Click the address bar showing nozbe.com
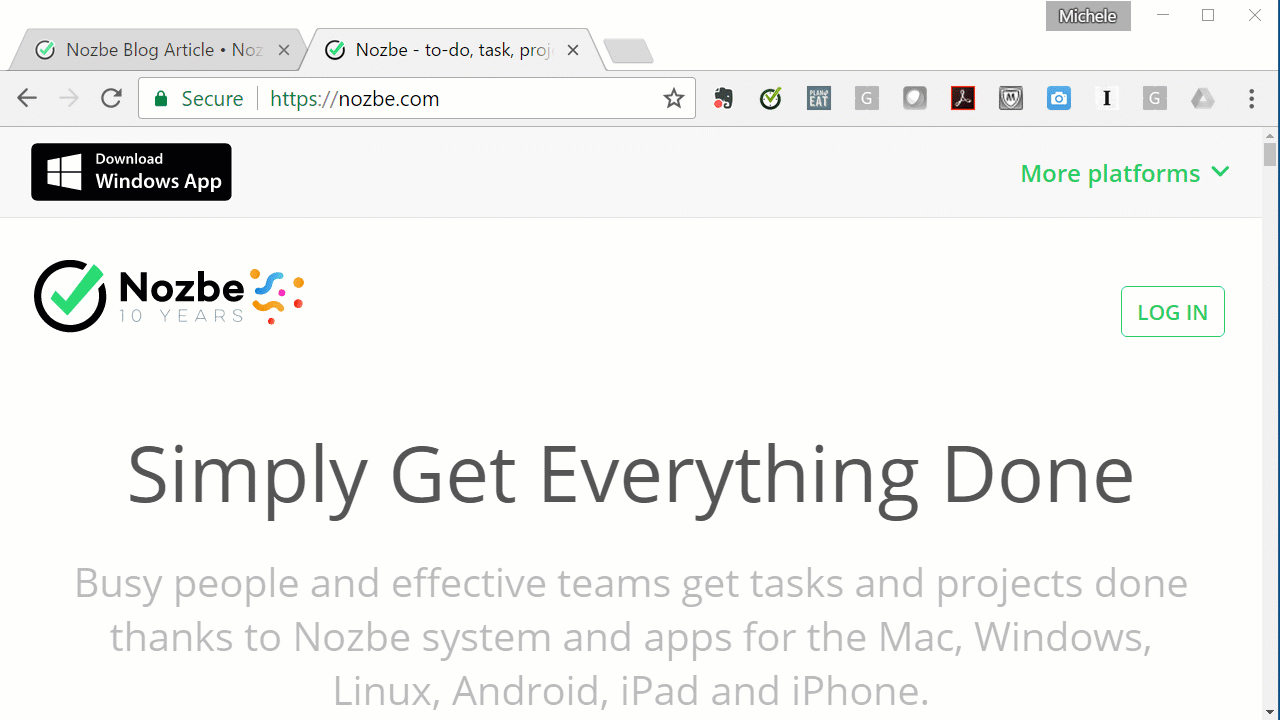Image resolution: width=1280 pixels, height=720 pixels. tap(417, 98)
